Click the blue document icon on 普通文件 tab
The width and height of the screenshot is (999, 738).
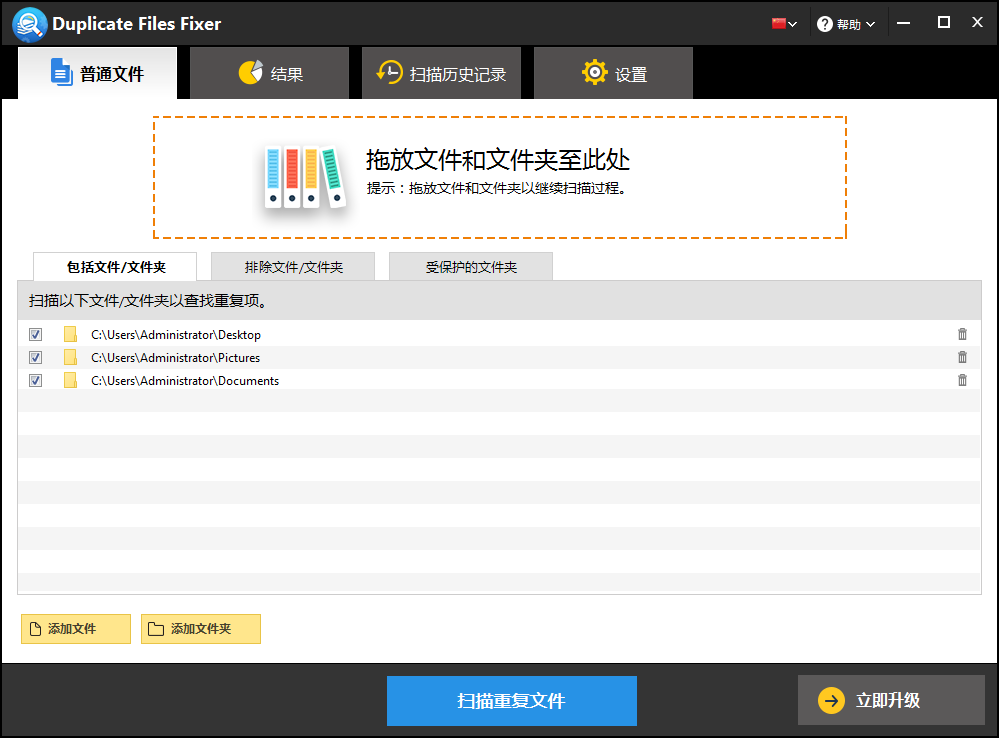point(61,71)
